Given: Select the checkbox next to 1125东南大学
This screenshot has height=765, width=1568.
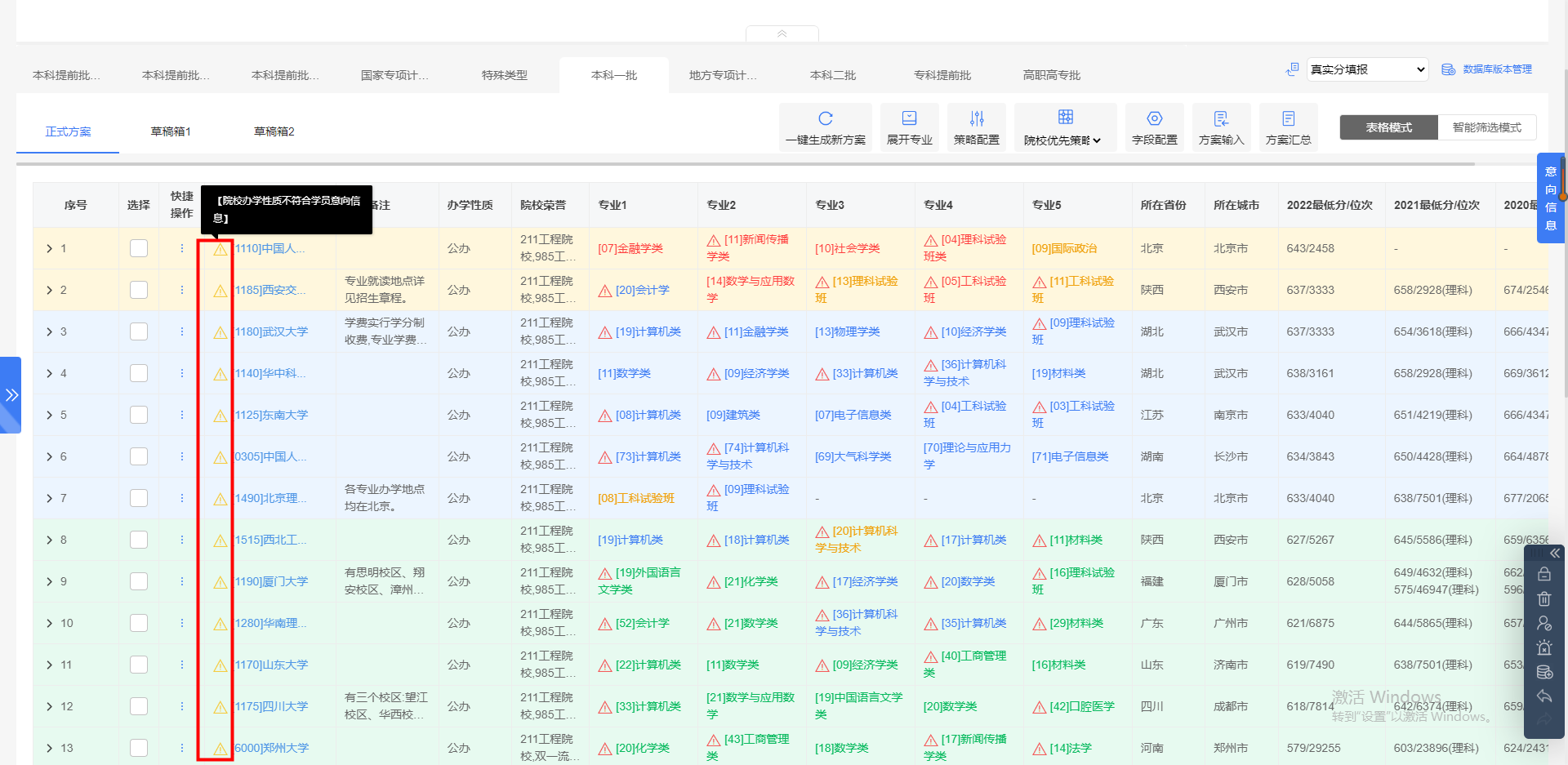Looking at the screenshot, I should click(139, 415).
